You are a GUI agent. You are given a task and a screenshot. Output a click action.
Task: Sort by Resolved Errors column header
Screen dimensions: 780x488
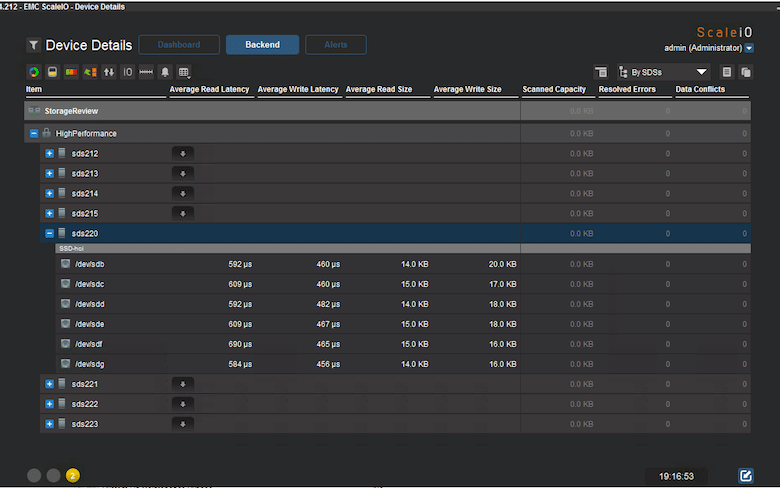(627, 90)
